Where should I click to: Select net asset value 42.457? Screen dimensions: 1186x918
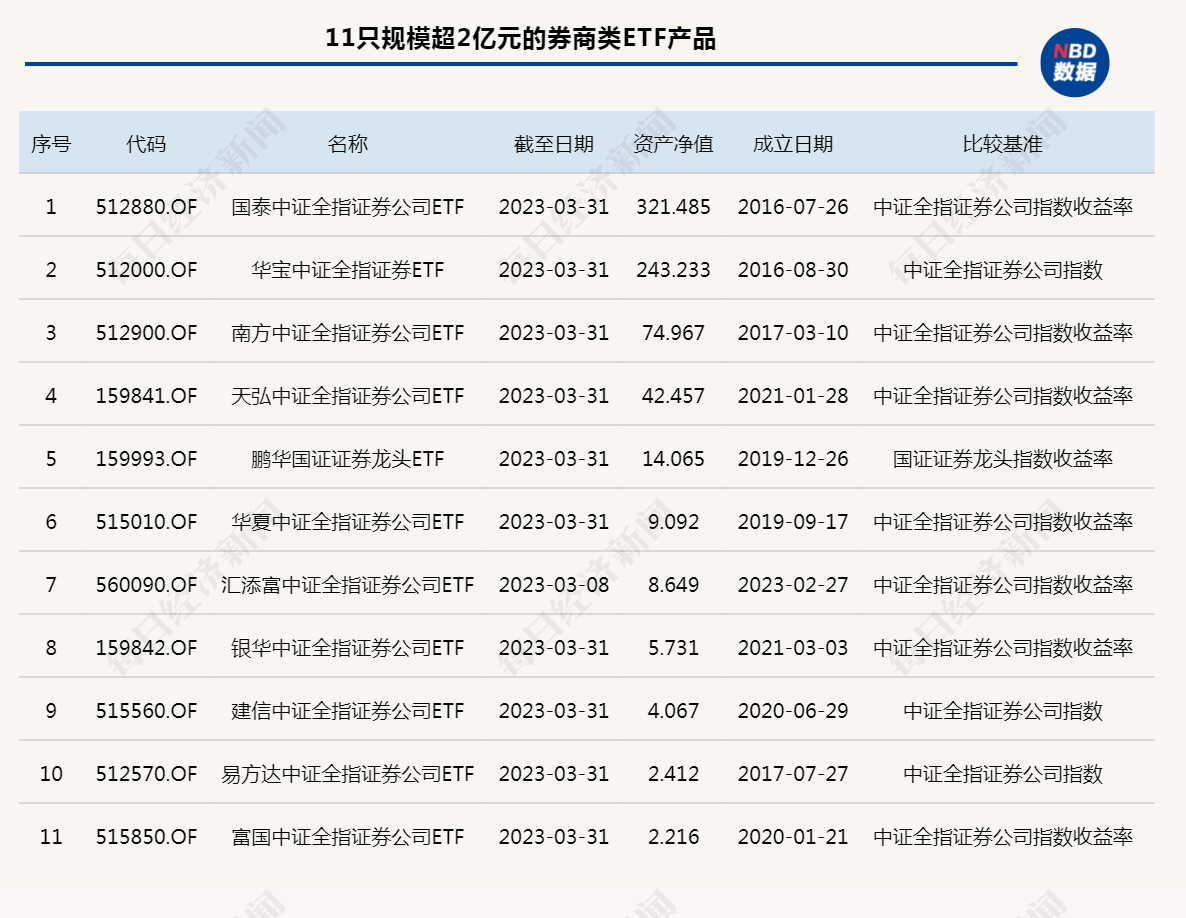coord(673,395)
